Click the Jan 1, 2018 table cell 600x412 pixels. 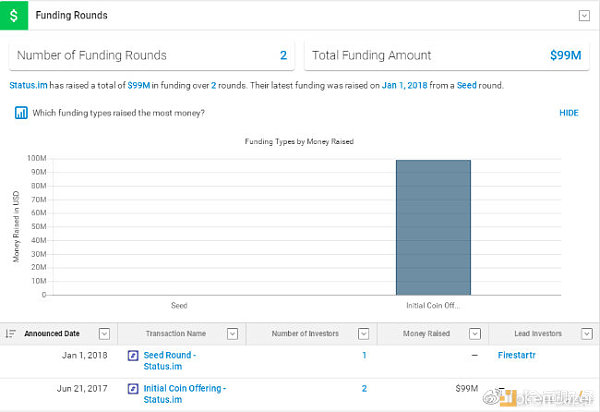click(85, 355)
